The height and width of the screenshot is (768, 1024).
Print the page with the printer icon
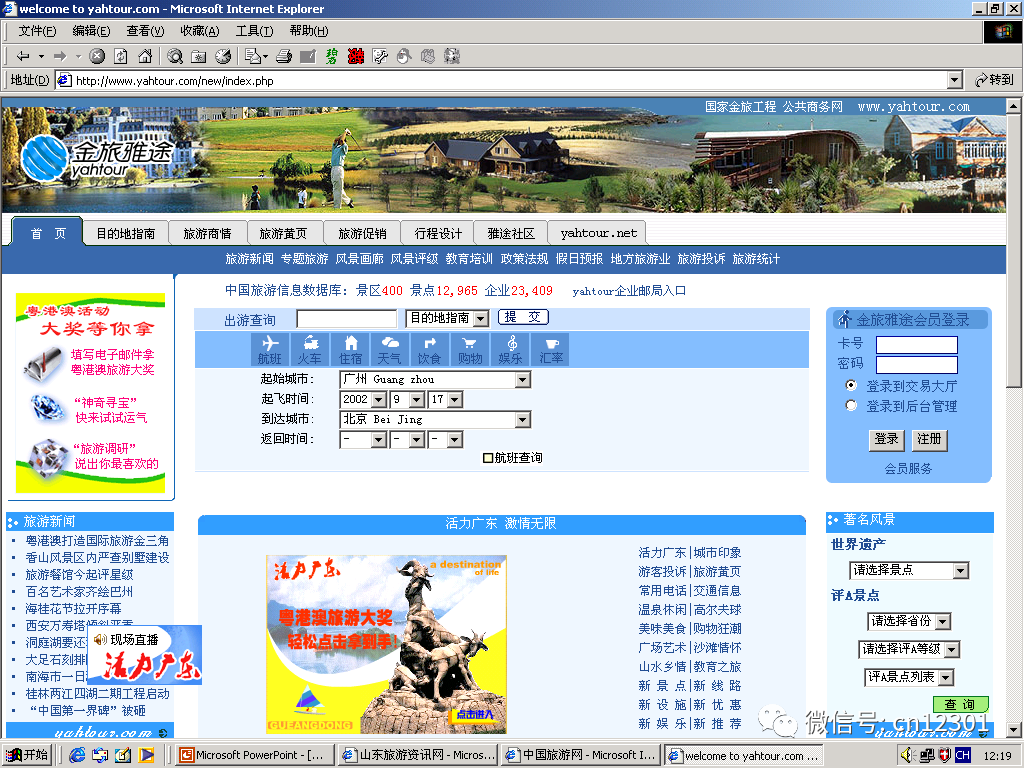coord(283,56)
